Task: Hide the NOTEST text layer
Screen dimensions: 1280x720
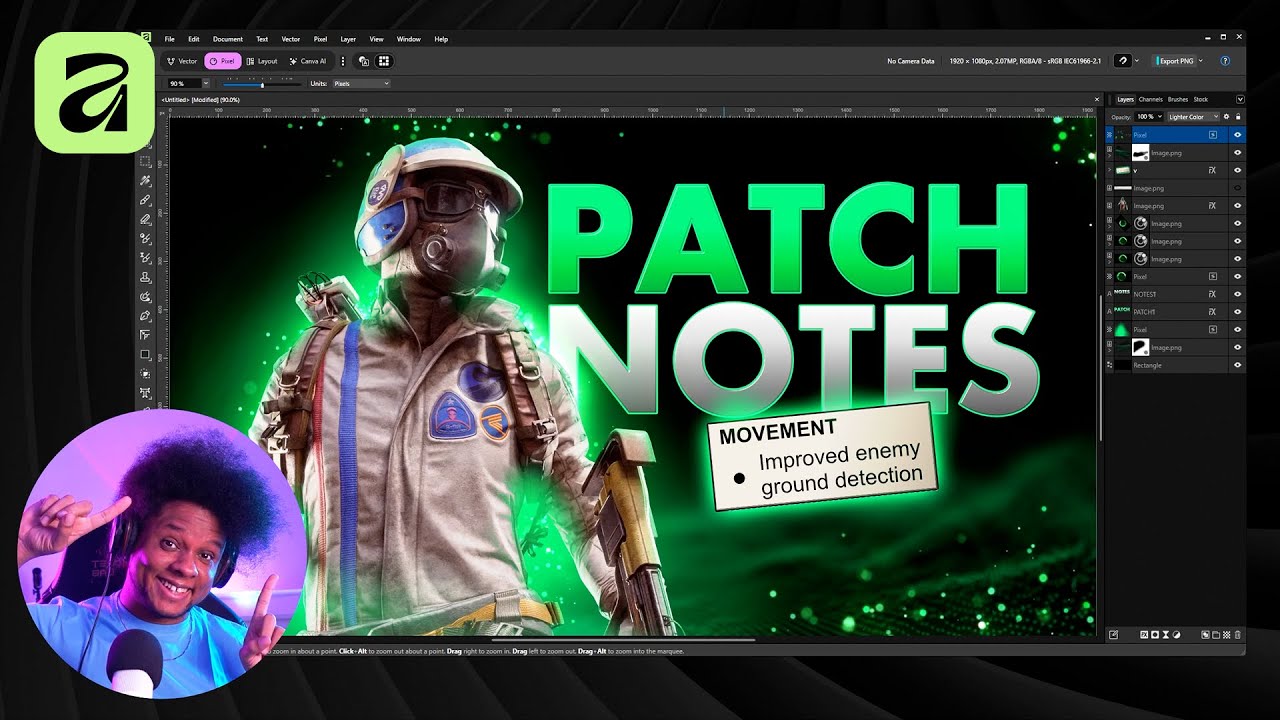Action: point(1238,294)
